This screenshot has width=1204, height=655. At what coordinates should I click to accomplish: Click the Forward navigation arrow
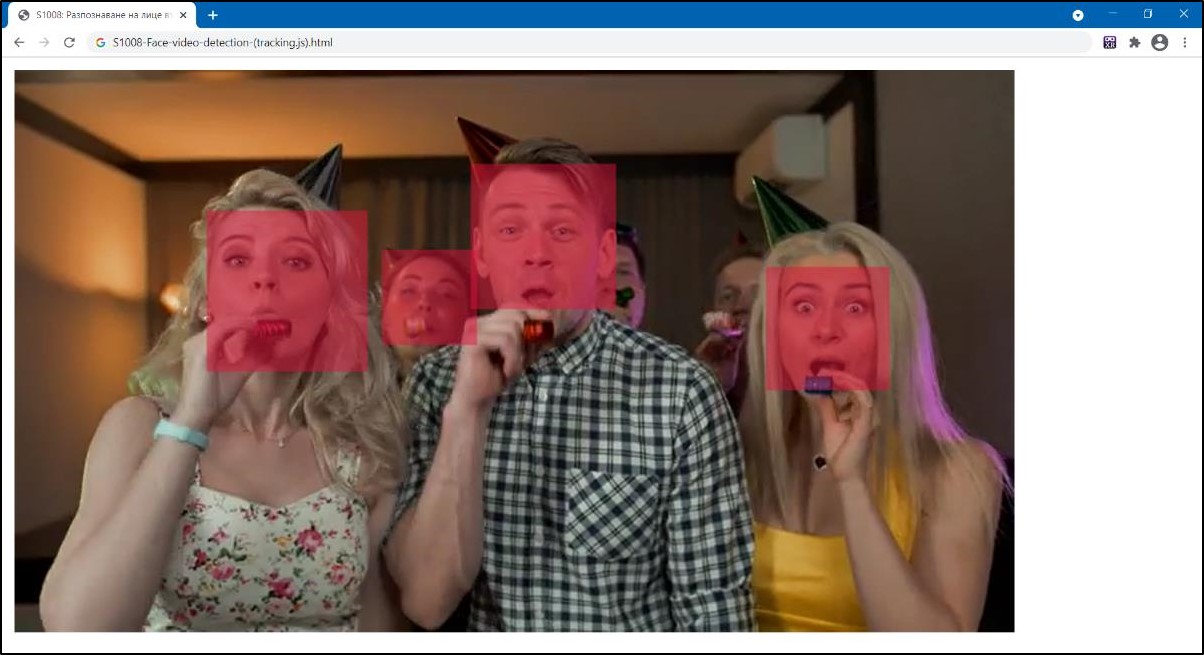(44, 42)
